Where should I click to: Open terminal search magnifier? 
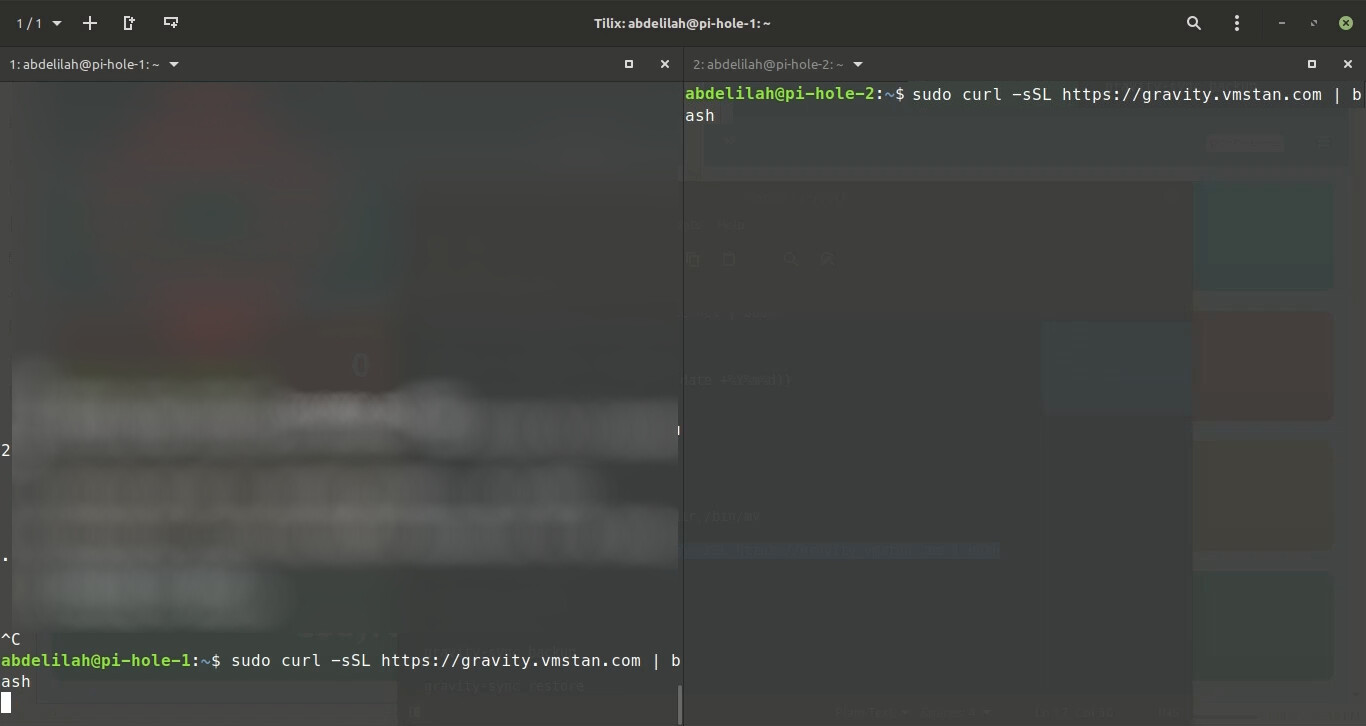click(1193, 23)
